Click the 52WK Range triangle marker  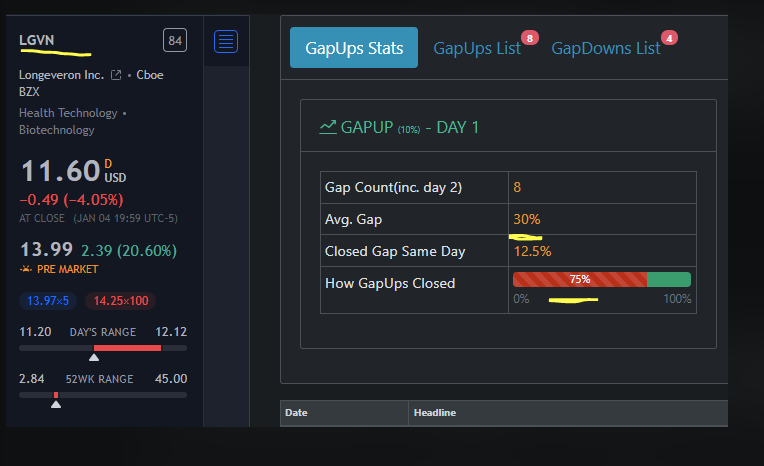56,405
